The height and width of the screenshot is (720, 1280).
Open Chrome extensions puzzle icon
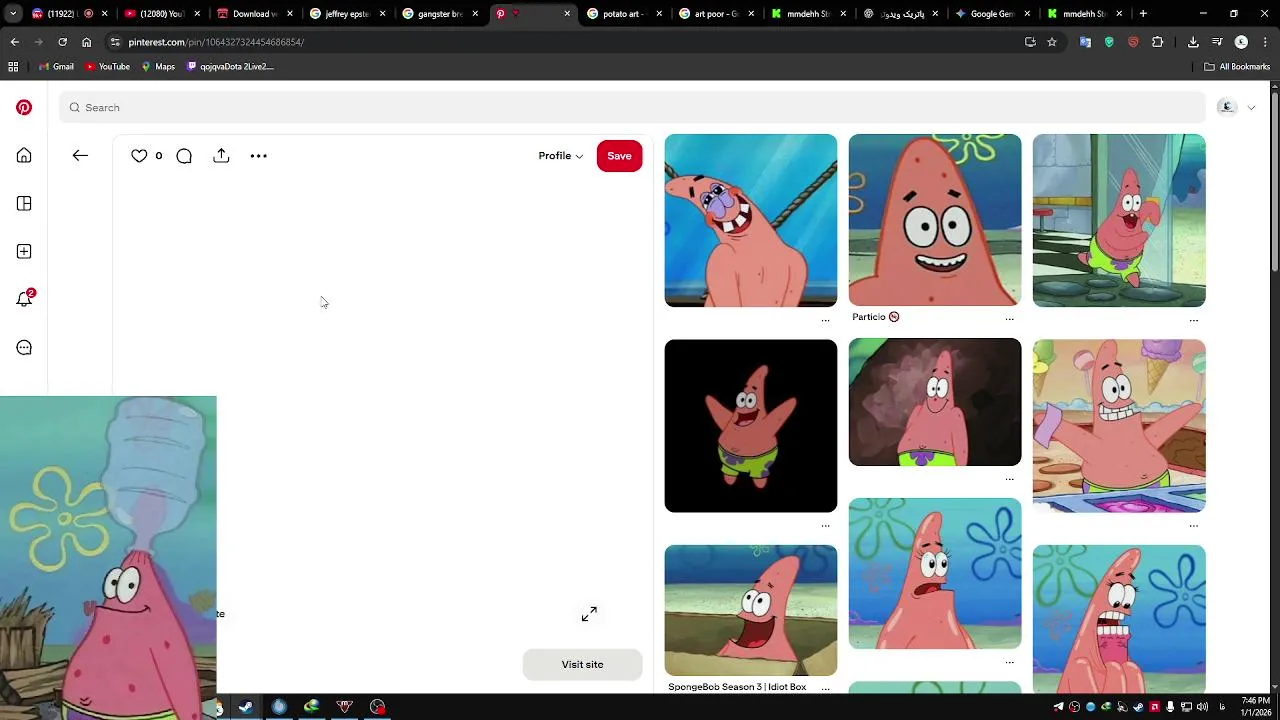click(1157, 42)
